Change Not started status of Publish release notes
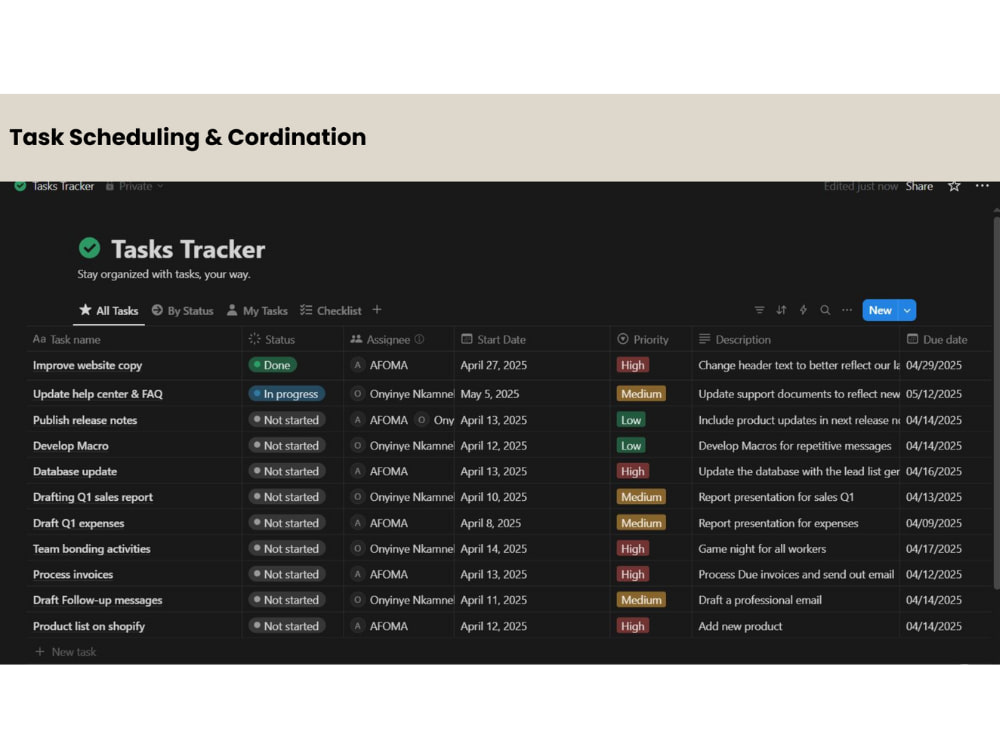This screenshot has height=750, width=1000. tap(287, 420)
